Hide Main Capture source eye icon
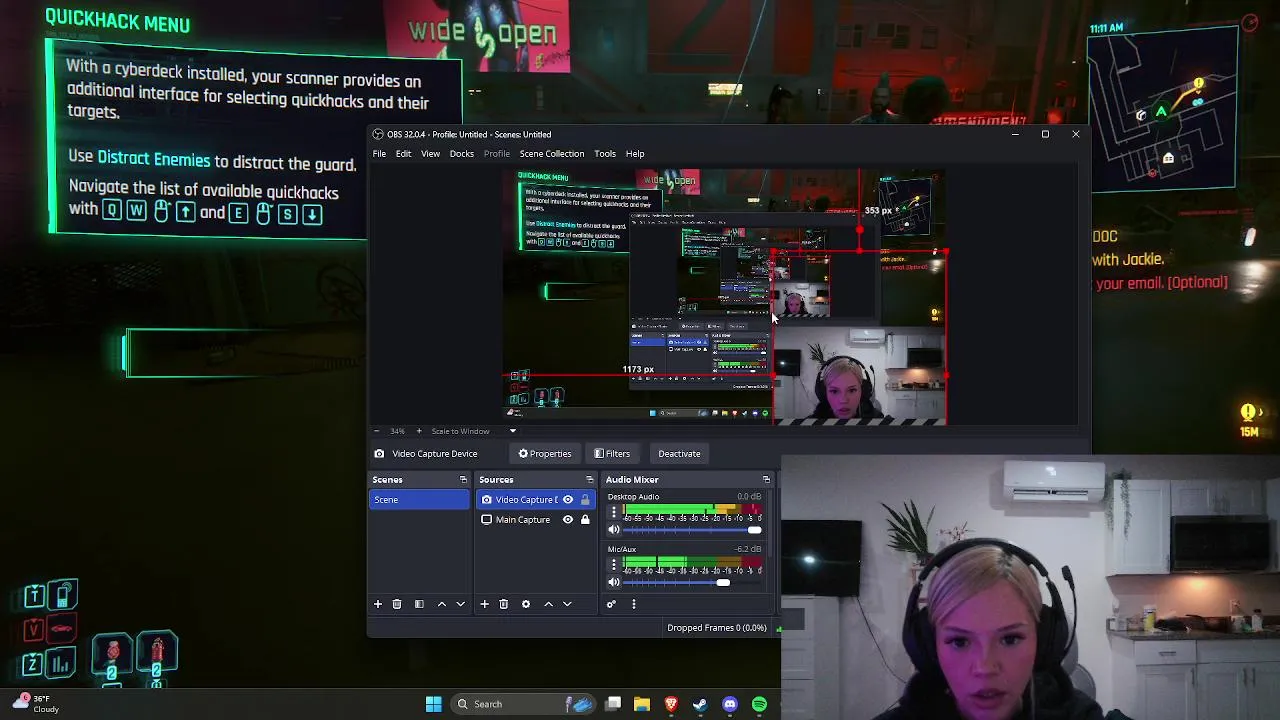This screenshot has width=1280, height=720. [x=568, y=520]
